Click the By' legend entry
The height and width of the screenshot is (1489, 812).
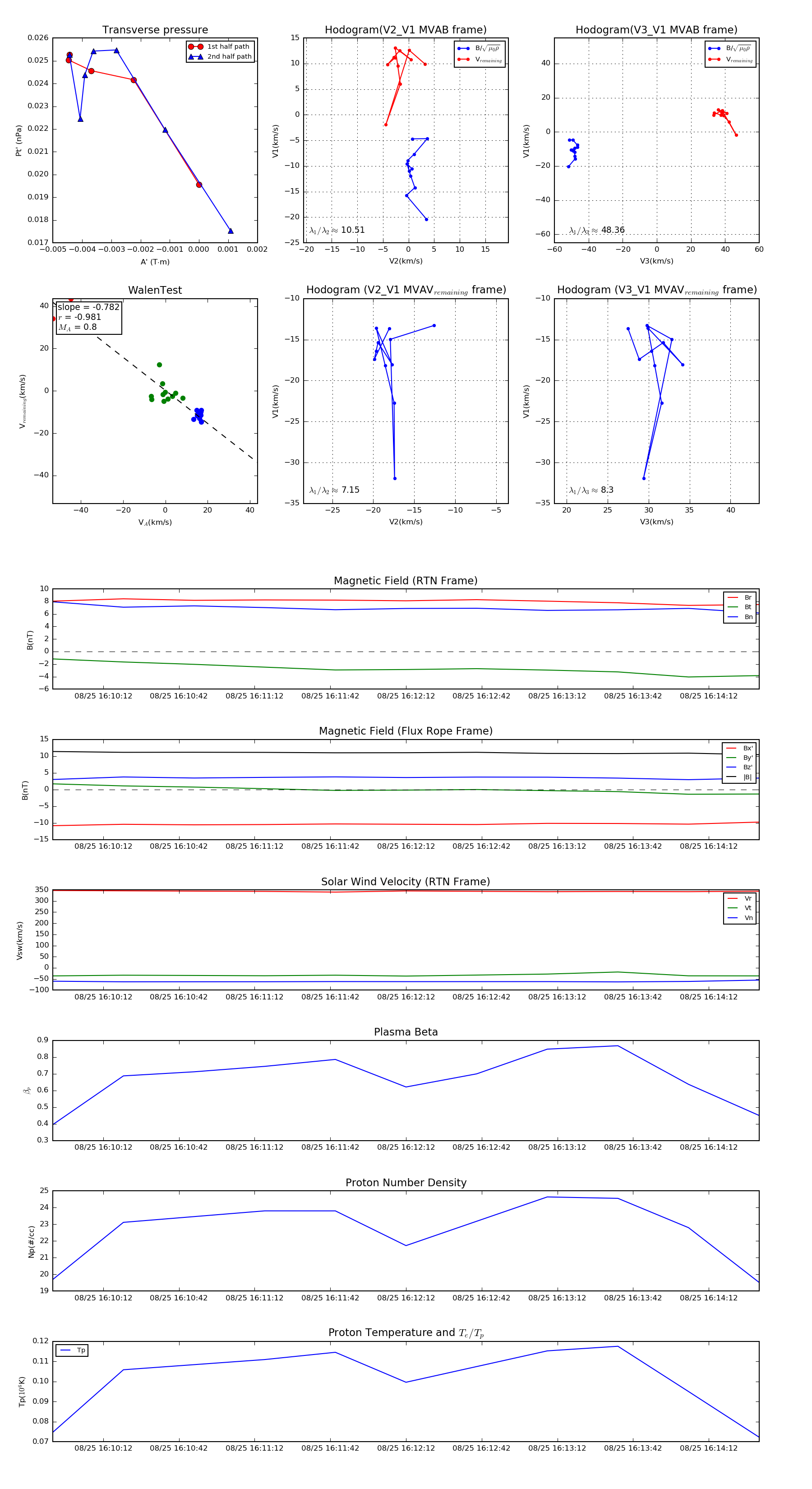(739, 758)
